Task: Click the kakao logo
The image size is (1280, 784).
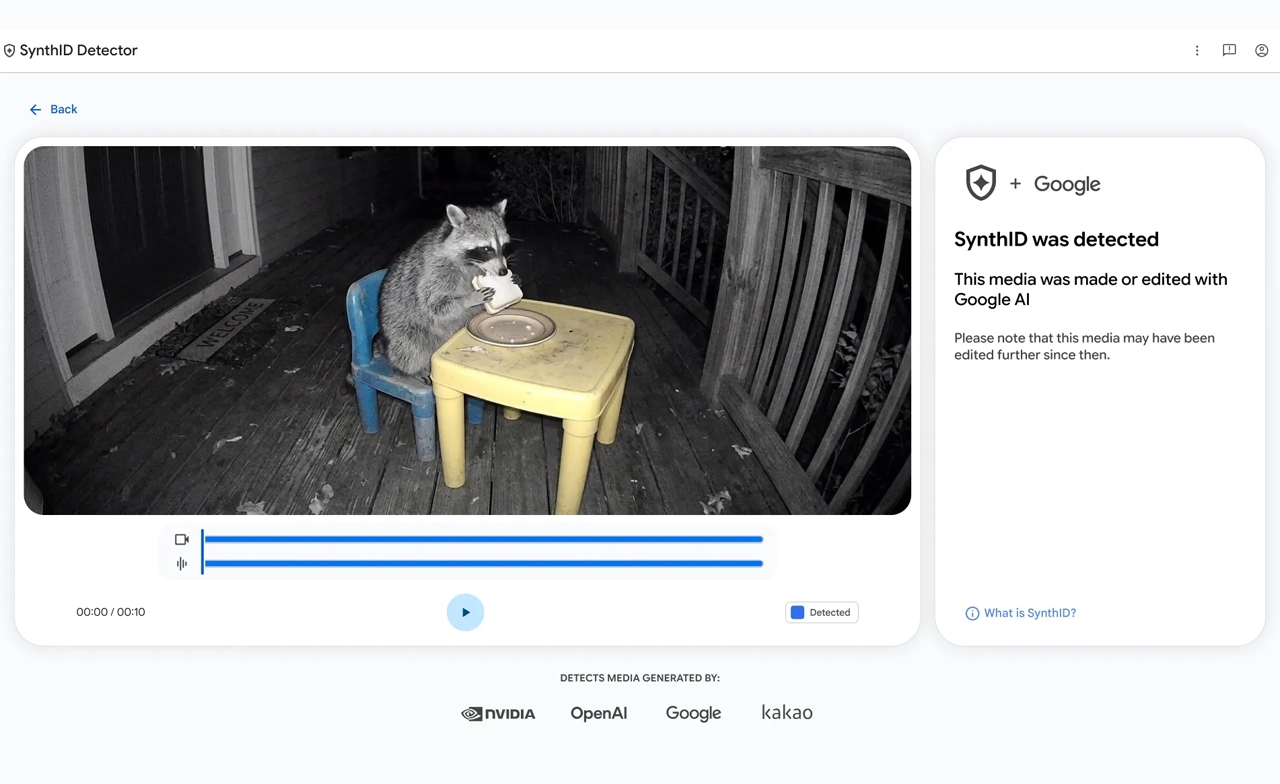Action: 787,713
